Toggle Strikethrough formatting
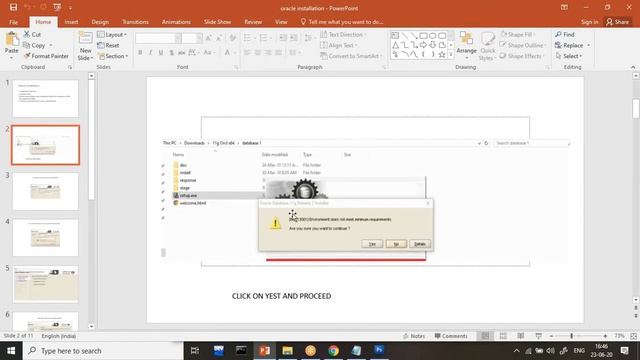640x360 pixels. point(182,53)
